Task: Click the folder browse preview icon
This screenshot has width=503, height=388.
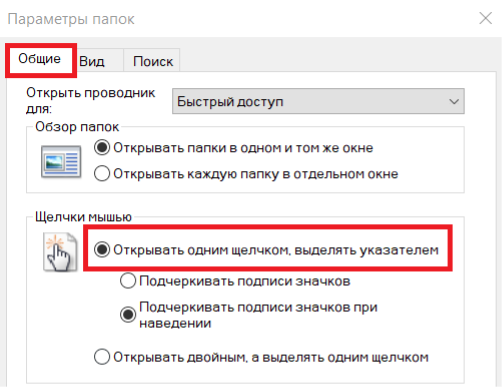Action: [x=61, y=161]
